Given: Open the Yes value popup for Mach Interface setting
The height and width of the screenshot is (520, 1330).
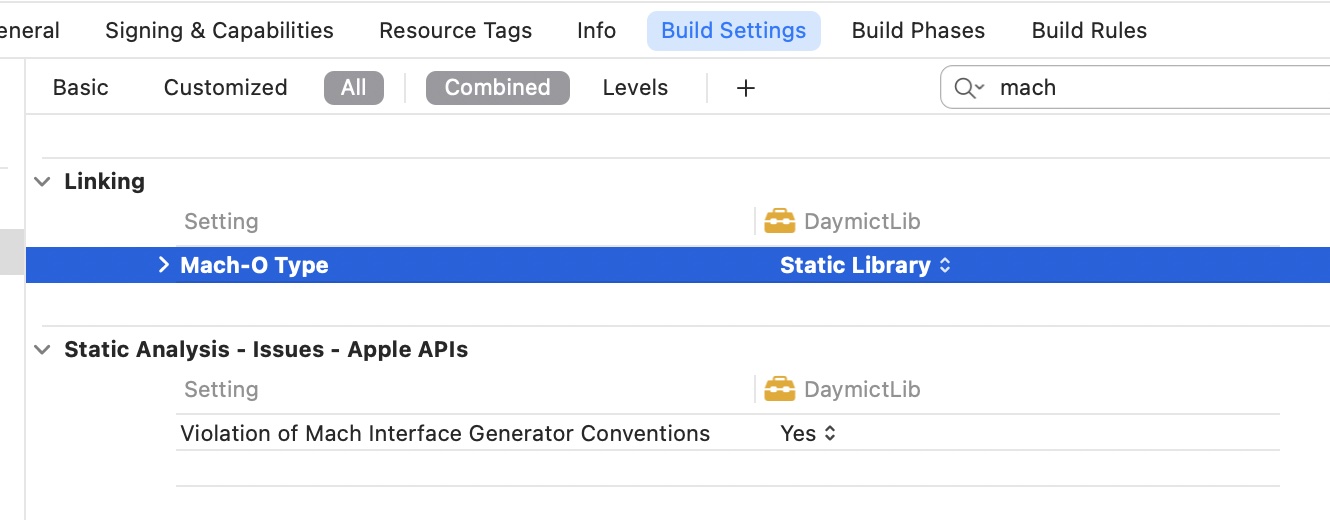Looking at the screenshot, I should point(808,433).
